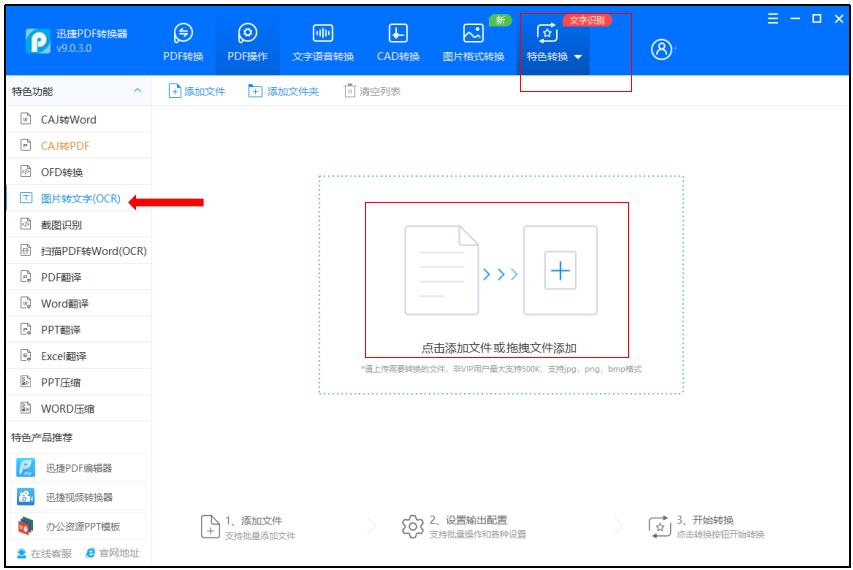Viewport: 853px width, 570px height.
Task: Click the 添加文件 plus-document toolbar icon
Action: (175, 91)
